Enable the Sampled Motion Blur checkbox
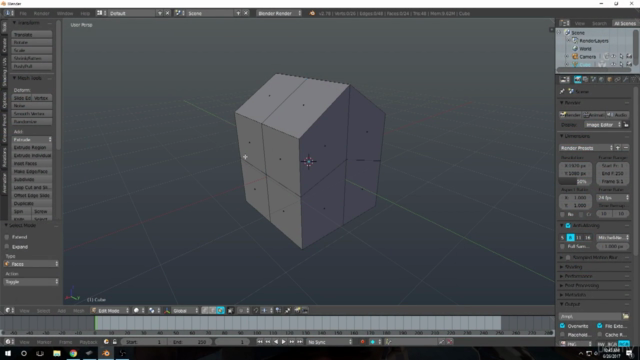 pyautogui.click(x=568, y=258)
